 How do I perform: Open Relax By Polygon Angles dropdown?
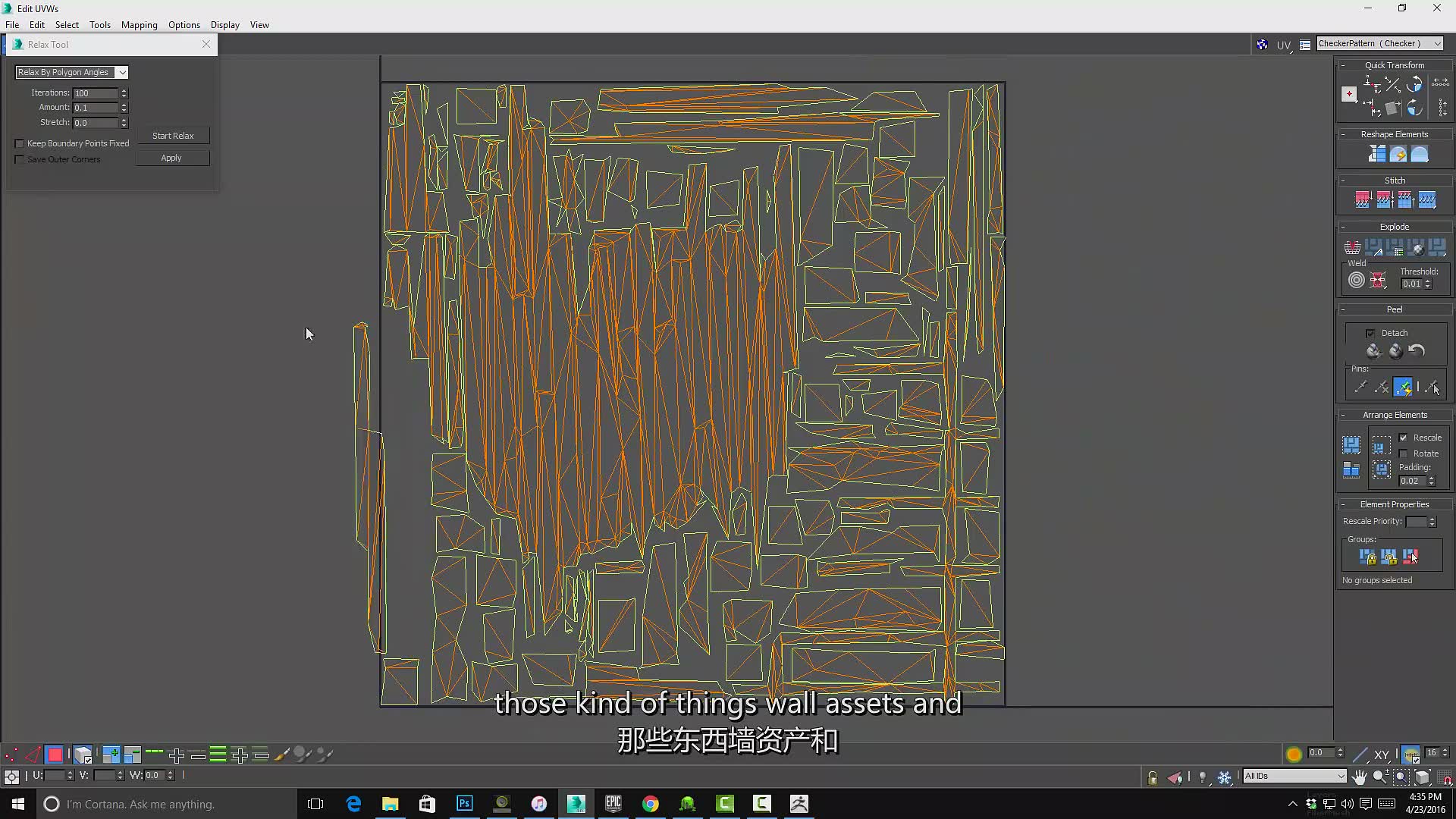(72, 72)
